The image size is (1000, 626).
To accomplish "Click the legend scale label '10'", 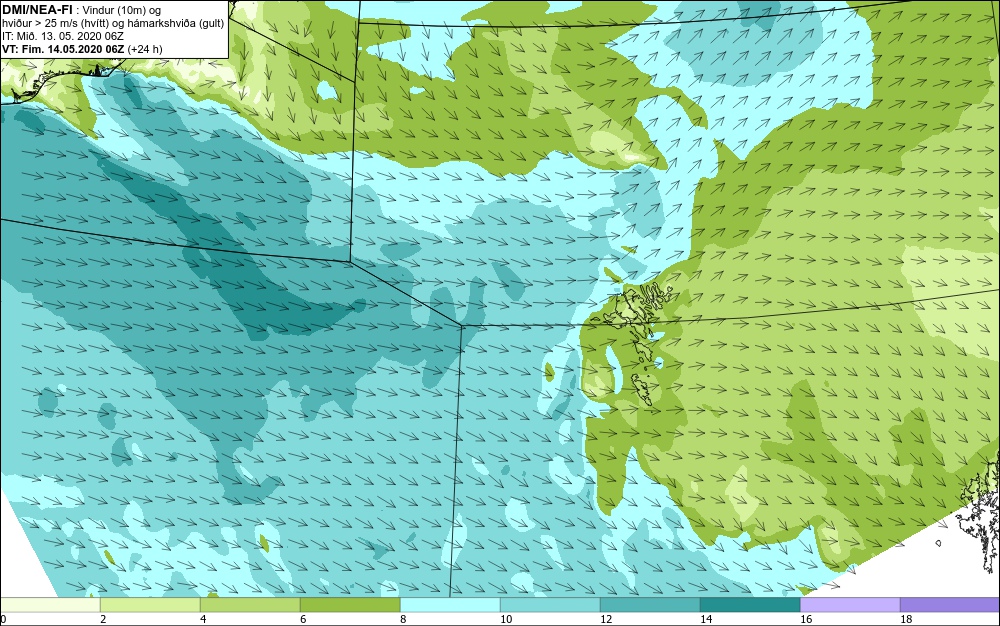I will tap(506, 619).
